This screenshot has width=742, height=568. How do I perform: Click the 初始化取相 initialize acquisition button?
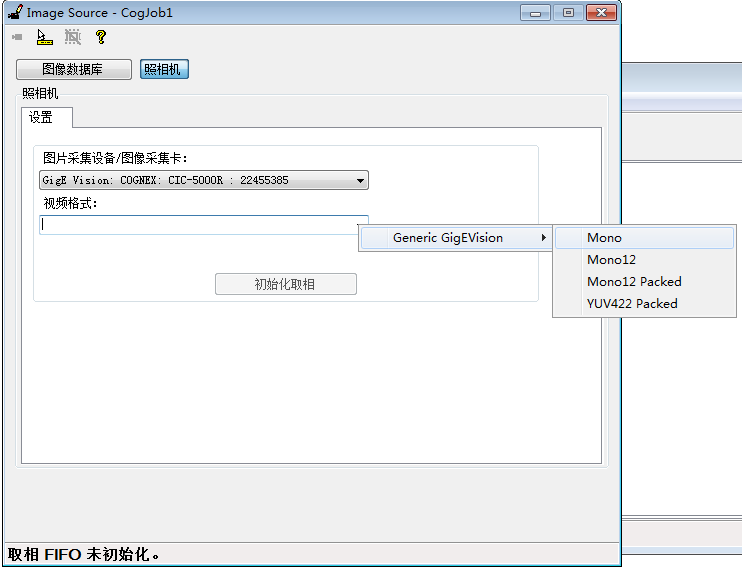(286, 284)
